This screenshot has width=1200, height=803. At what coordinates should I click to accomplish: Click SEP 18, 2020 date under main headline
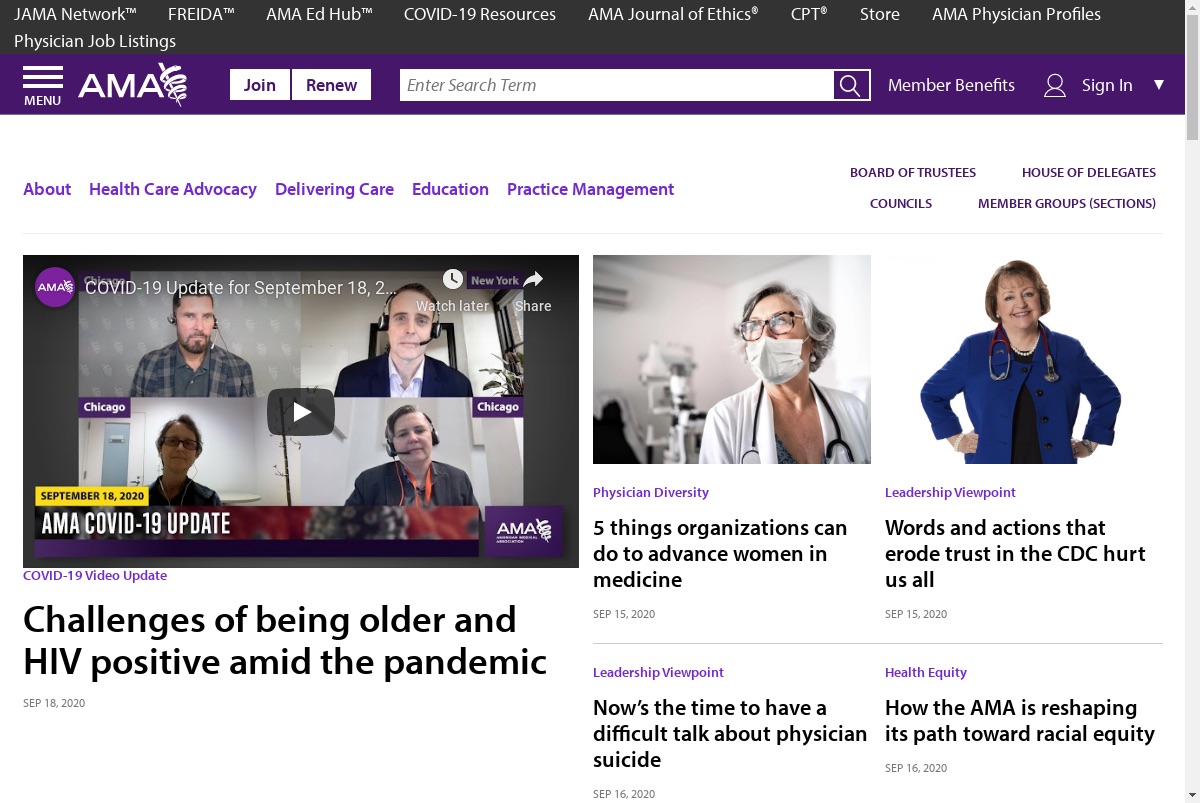coord(54,703)
